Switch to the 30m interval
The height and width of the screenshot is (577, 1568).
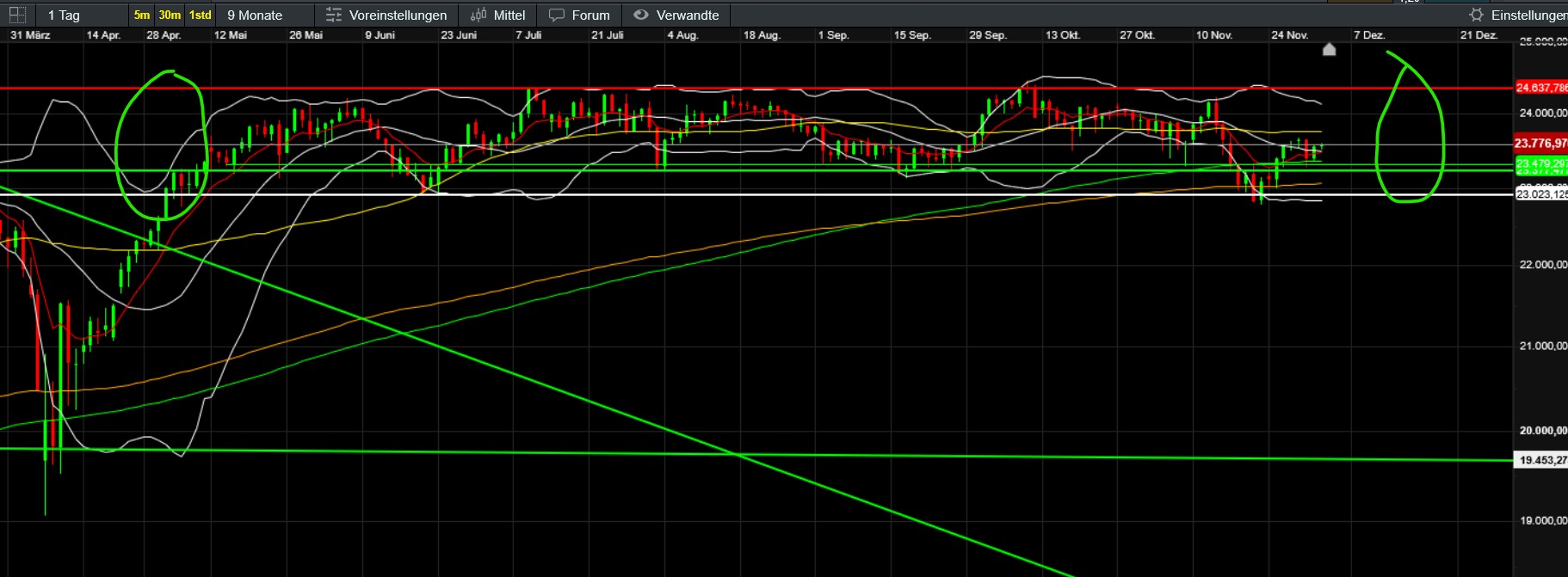point(170,15)
